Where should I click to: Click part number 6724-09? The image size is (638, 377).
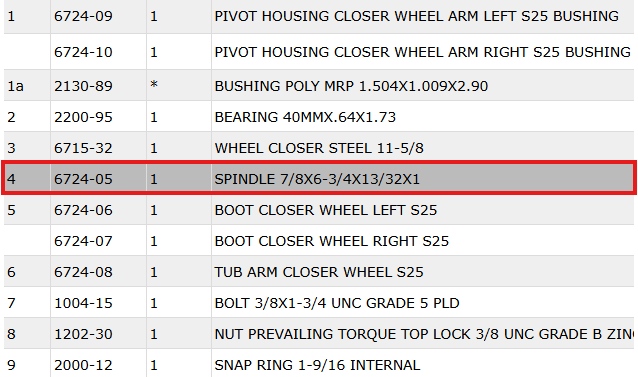[83, 16]
